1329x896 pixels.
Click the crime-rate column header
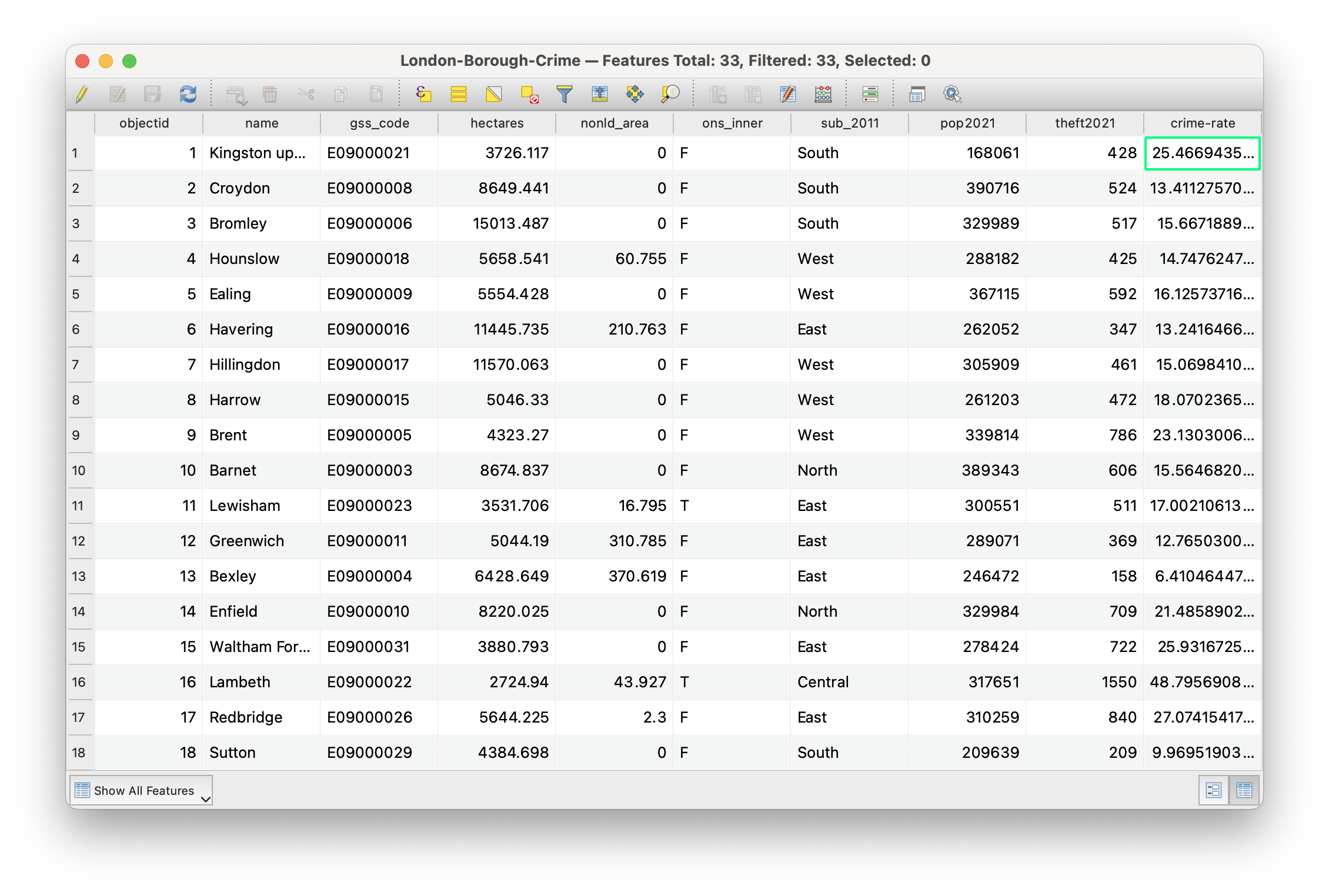coord(1203,123)
